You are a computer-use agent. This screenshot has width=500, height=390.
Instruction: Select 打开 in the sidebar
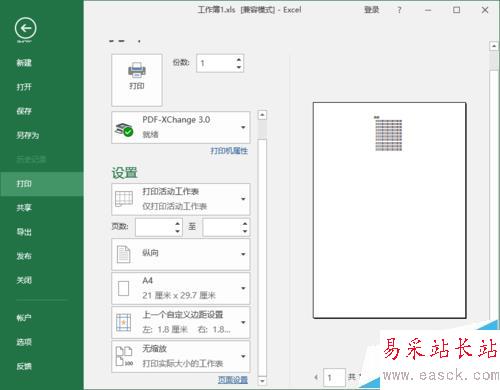pos(24,87)
